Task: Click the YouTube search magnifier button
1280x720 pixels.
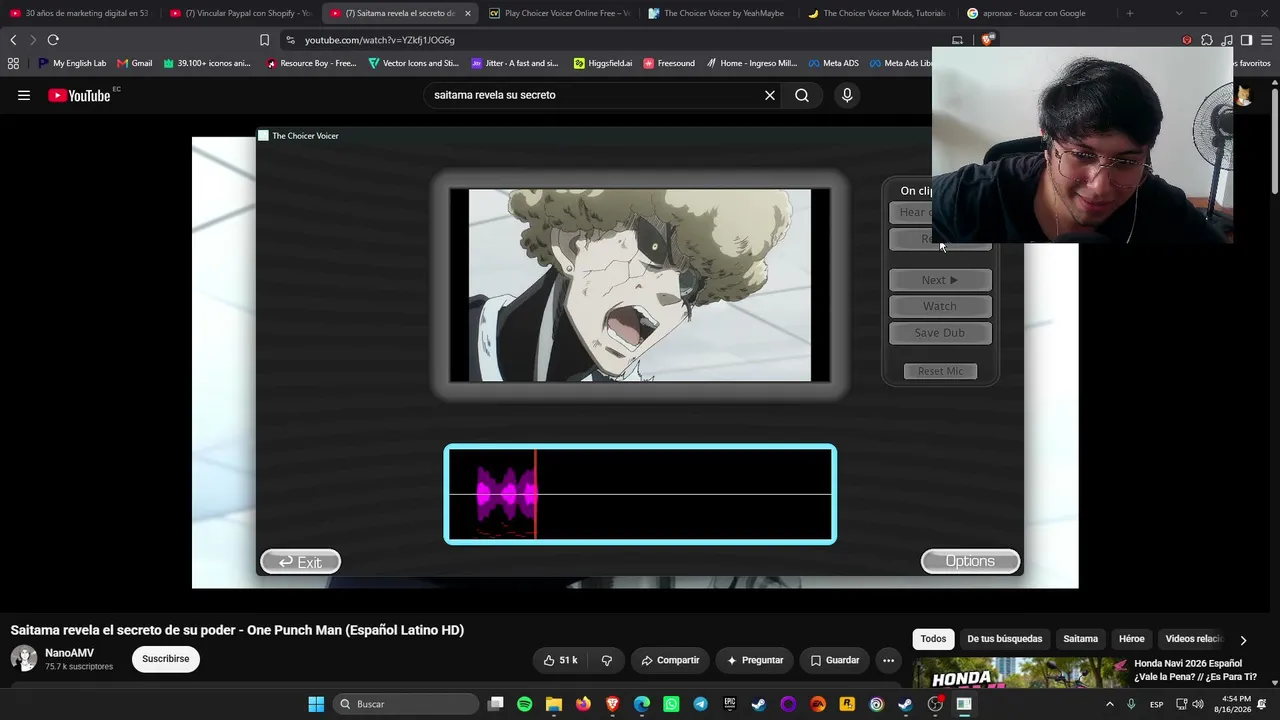Action: 802,95
